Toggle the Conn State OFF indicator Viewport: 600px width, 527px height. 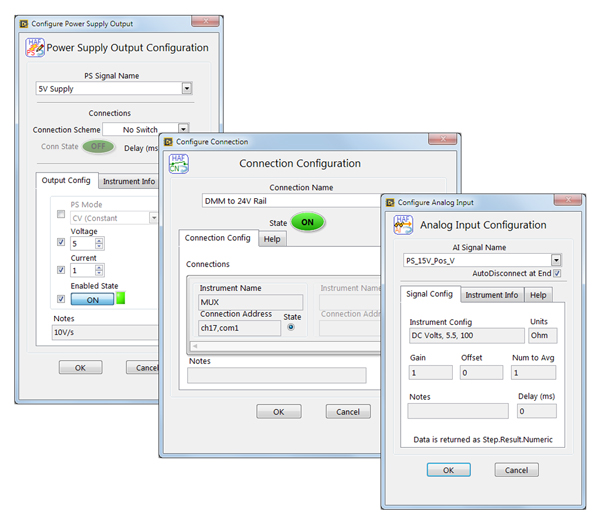tap(98, 147)
